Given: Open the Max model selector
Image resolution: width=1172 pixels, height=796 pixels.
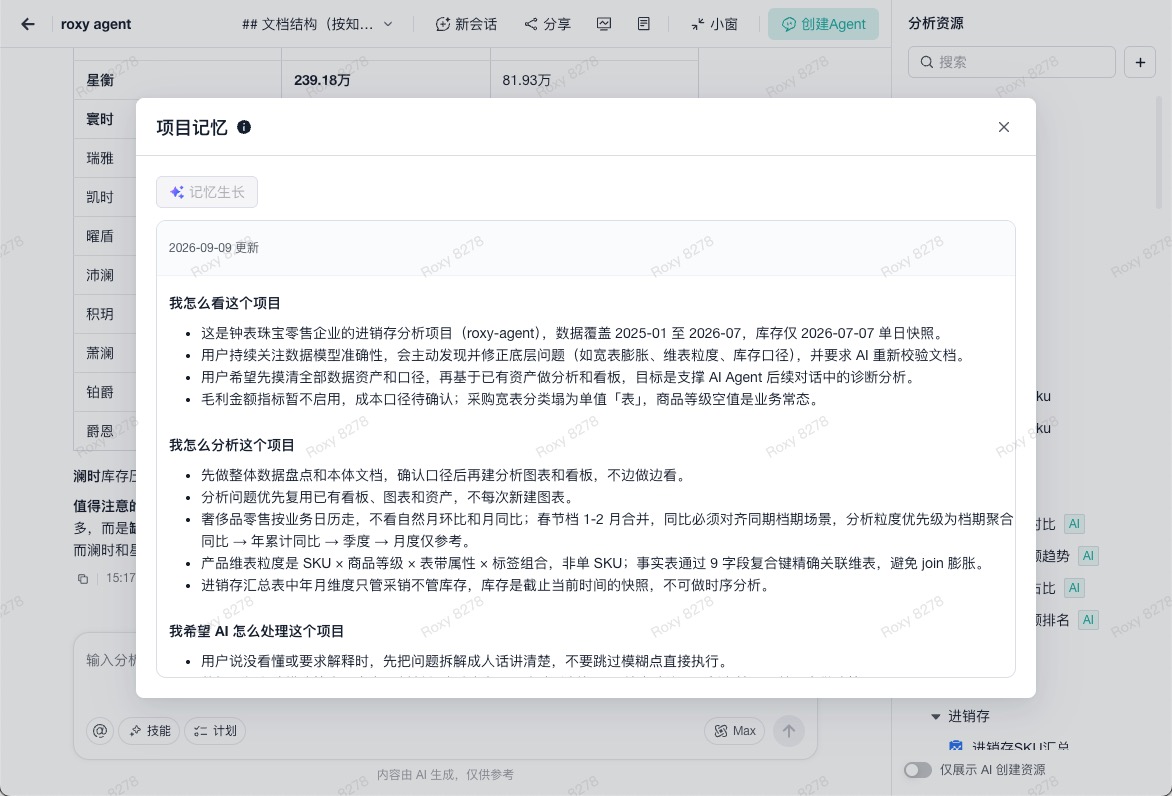Looking at the screenshot, I should (x=734, y=730).
